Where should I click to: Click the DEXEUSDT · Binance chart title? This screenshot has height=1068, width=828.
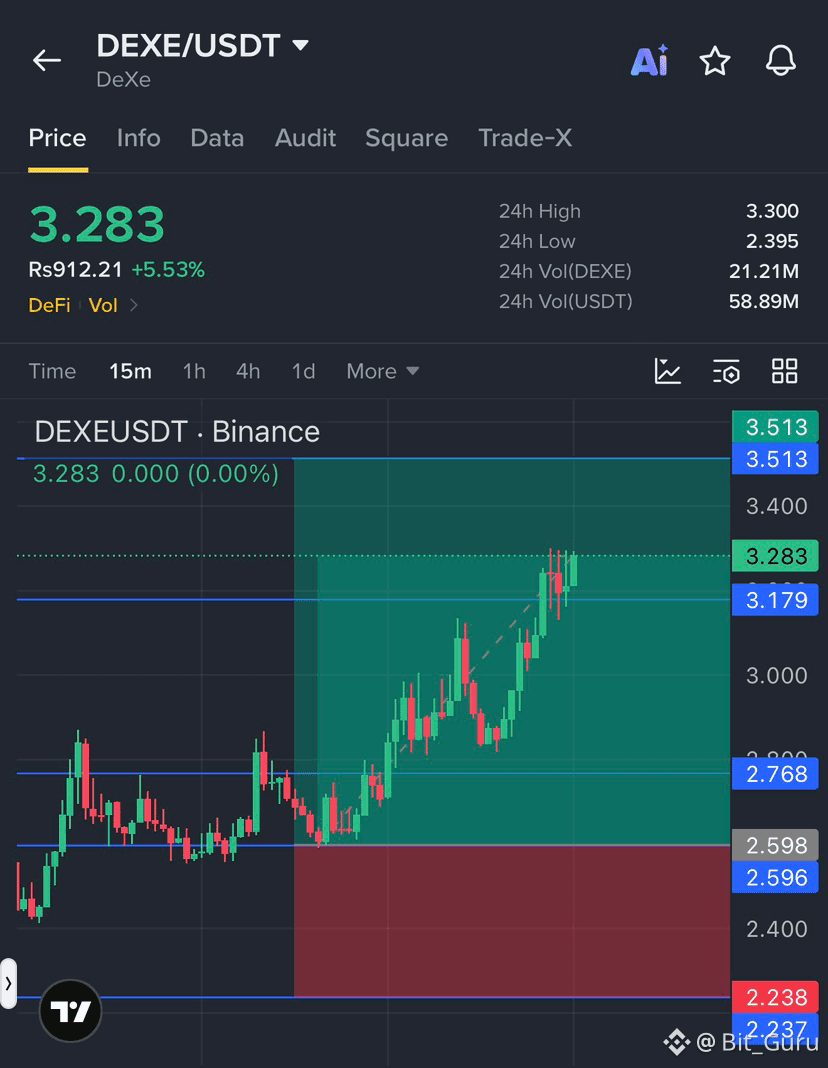pyautogui.click(x=177, y=432)
